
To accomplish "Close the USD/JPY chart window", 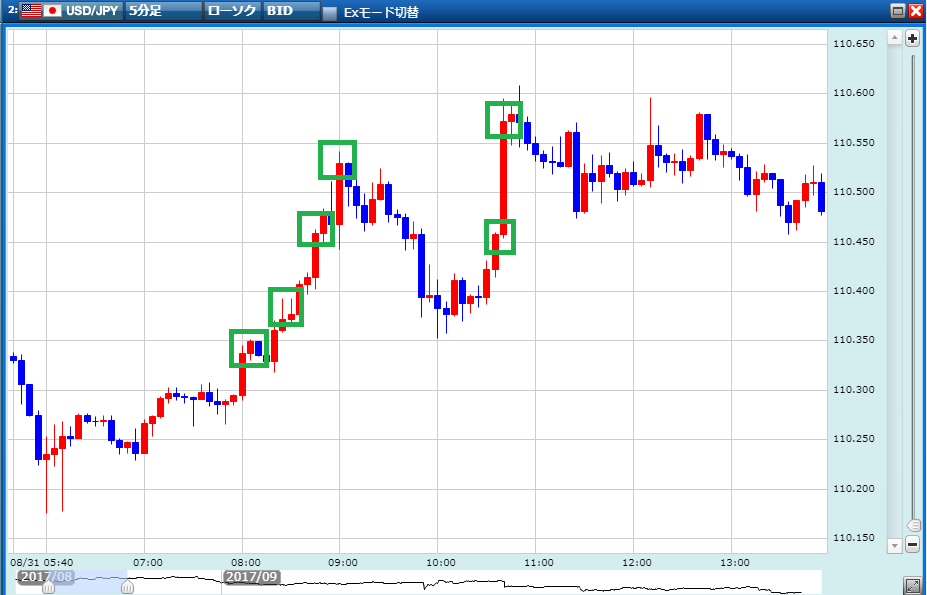I will [x=915, y=11].
